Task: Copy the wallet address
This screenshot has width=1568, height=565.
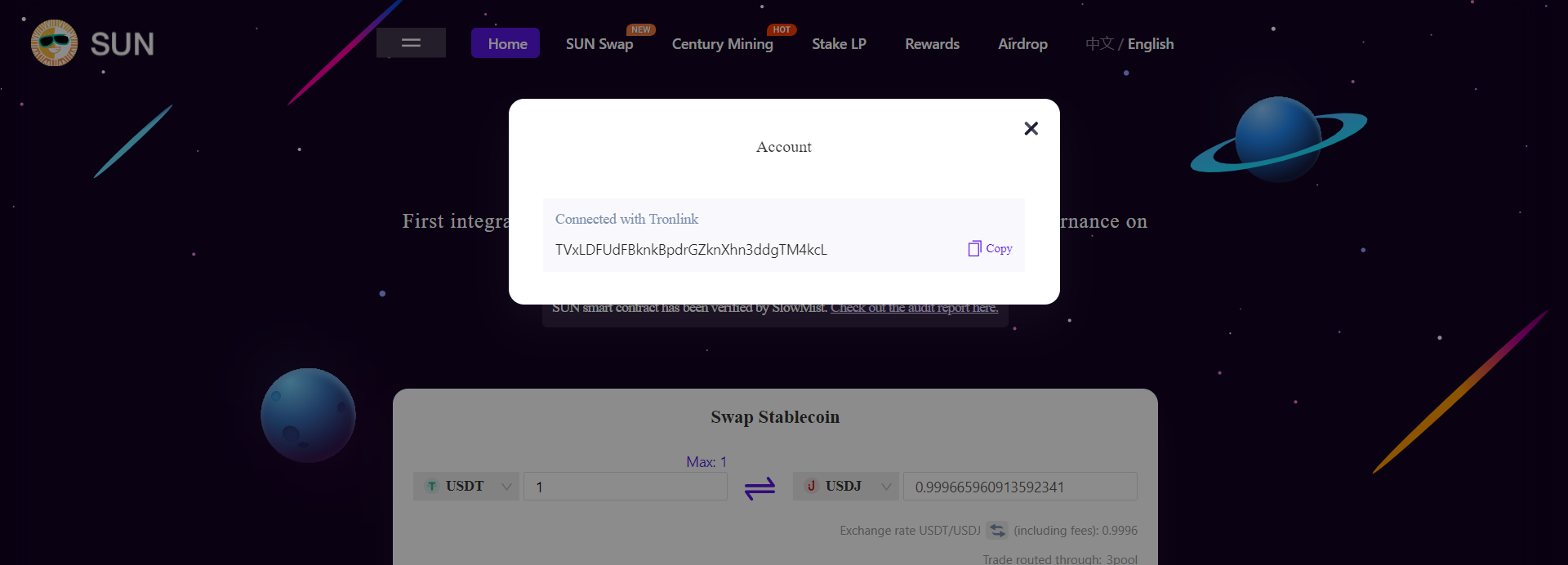Action: (990, 248)
